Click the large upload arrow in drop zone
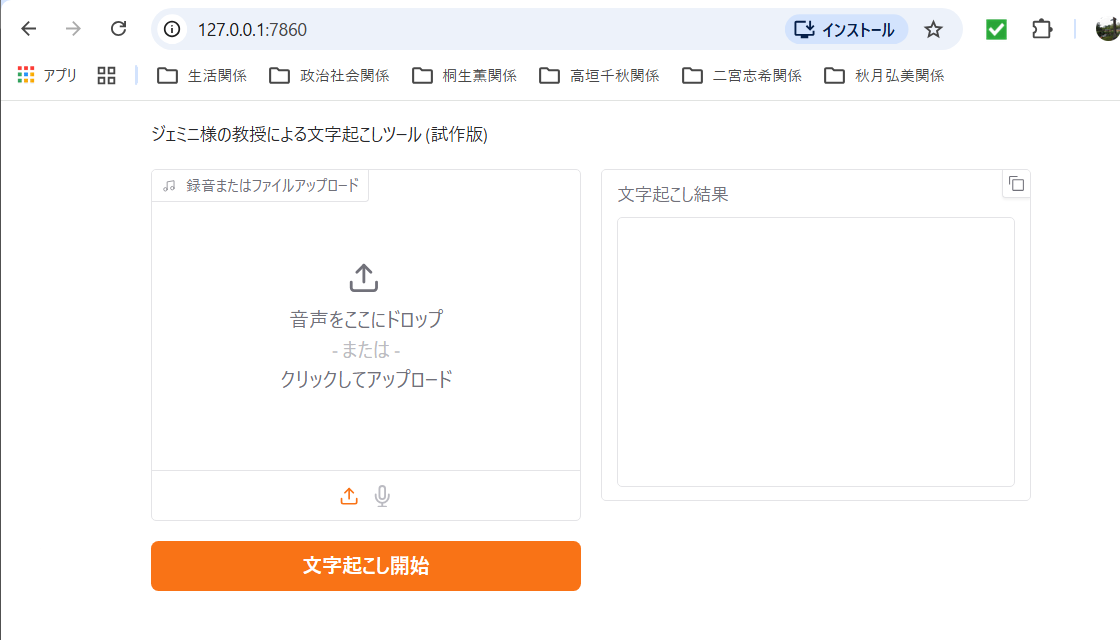The height and width of the screenshot is (640, 1120). coord(364,278)
